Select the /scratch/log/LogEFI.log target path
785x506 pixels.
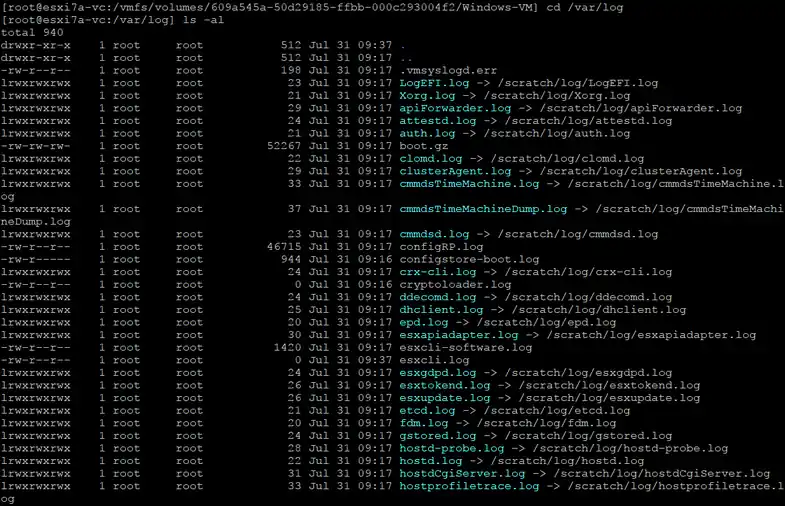click(x=578, y=83)
